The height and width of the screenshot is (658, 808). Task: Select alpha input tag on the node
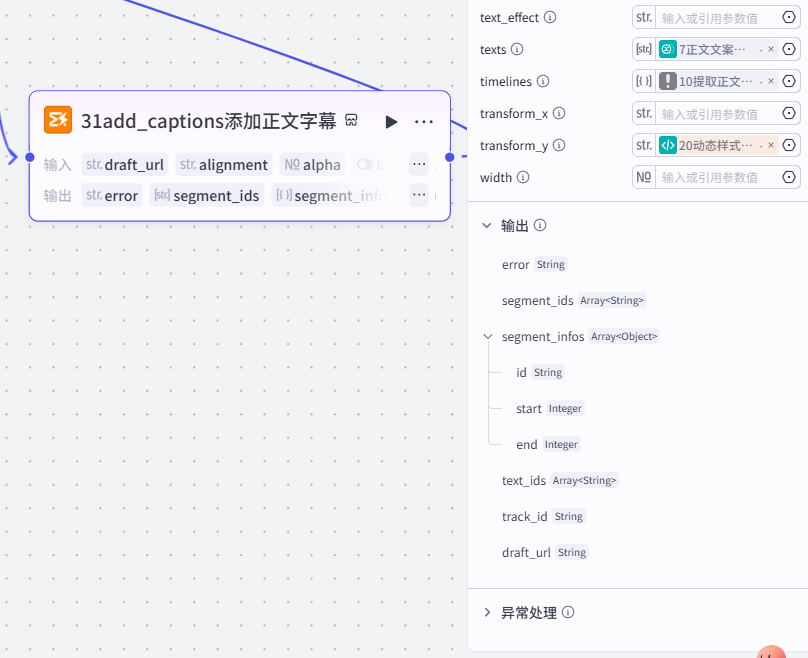tap(312, 164)
